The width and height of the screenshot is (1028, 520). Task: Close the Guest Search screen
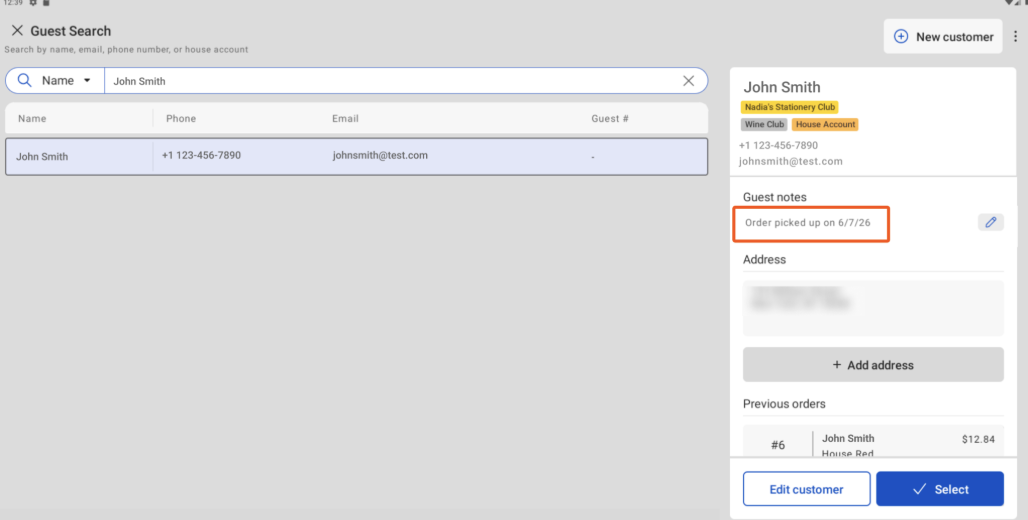click(17, 31)
